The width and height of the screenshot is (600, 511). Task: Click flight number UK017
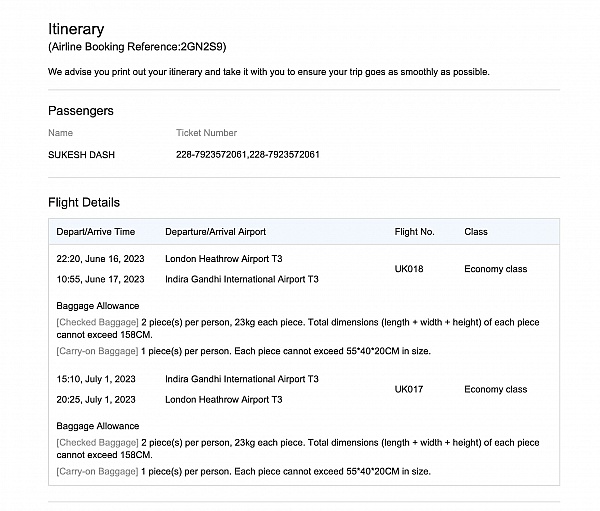pos(409,389)
